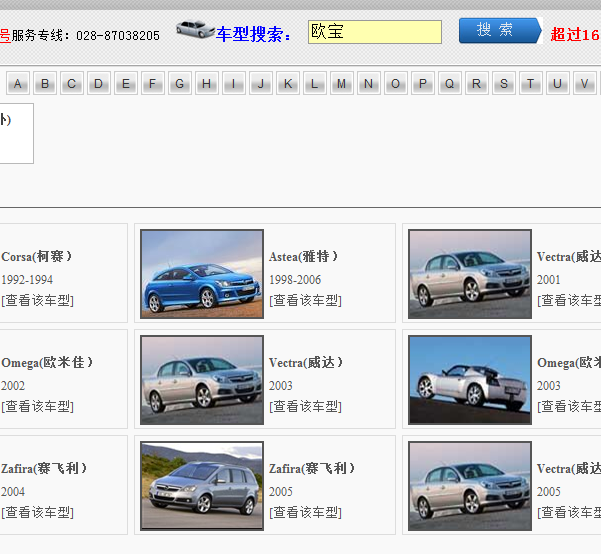The width and height of the screenshot is (601, 554).
Task: Select letter F in the alphabet index
Action: click(x=153, y=83)
